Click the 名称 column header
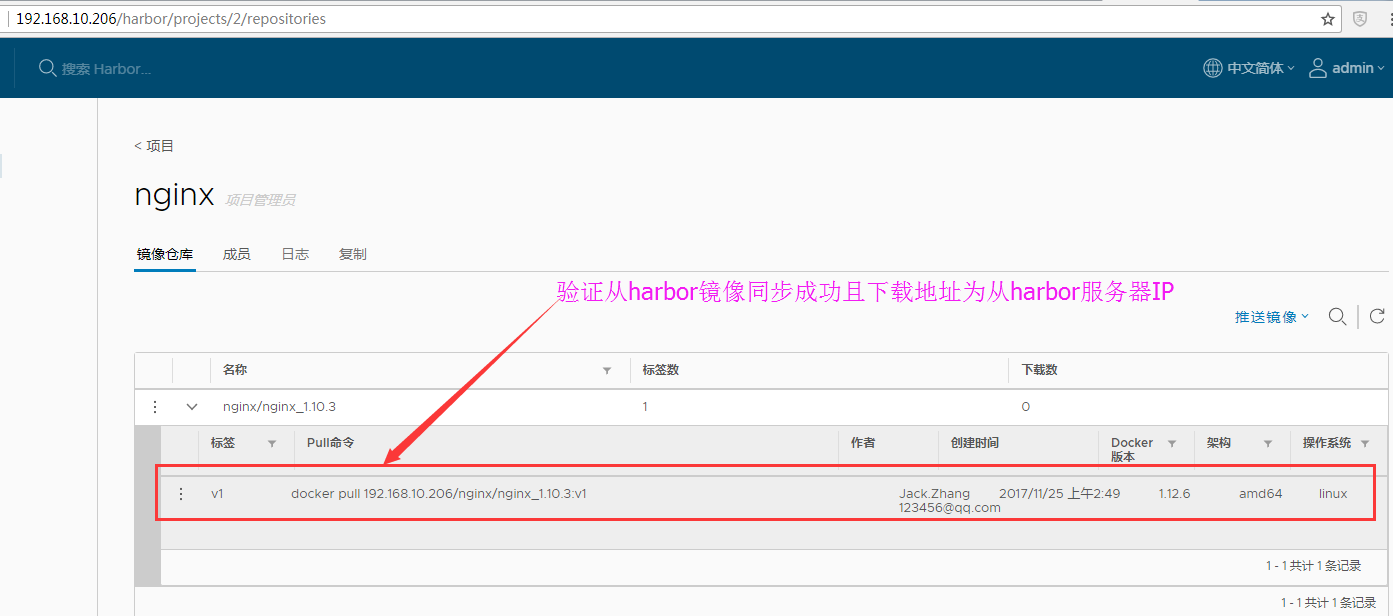The image size is (1393, 616). pyautogui.click(x=235, y=370)
